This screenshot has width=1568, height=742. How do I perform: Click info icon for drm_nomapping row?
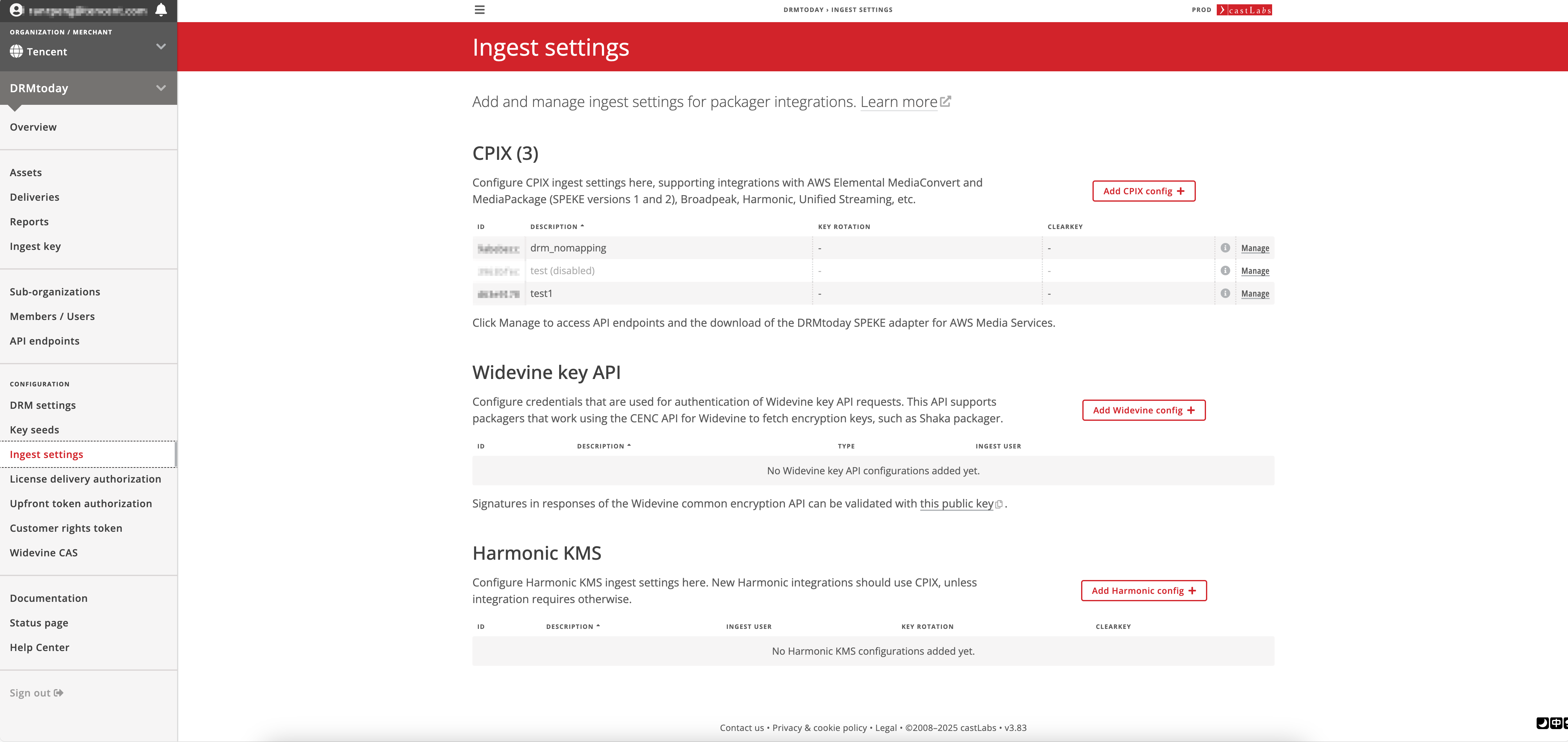[1225, 248]
